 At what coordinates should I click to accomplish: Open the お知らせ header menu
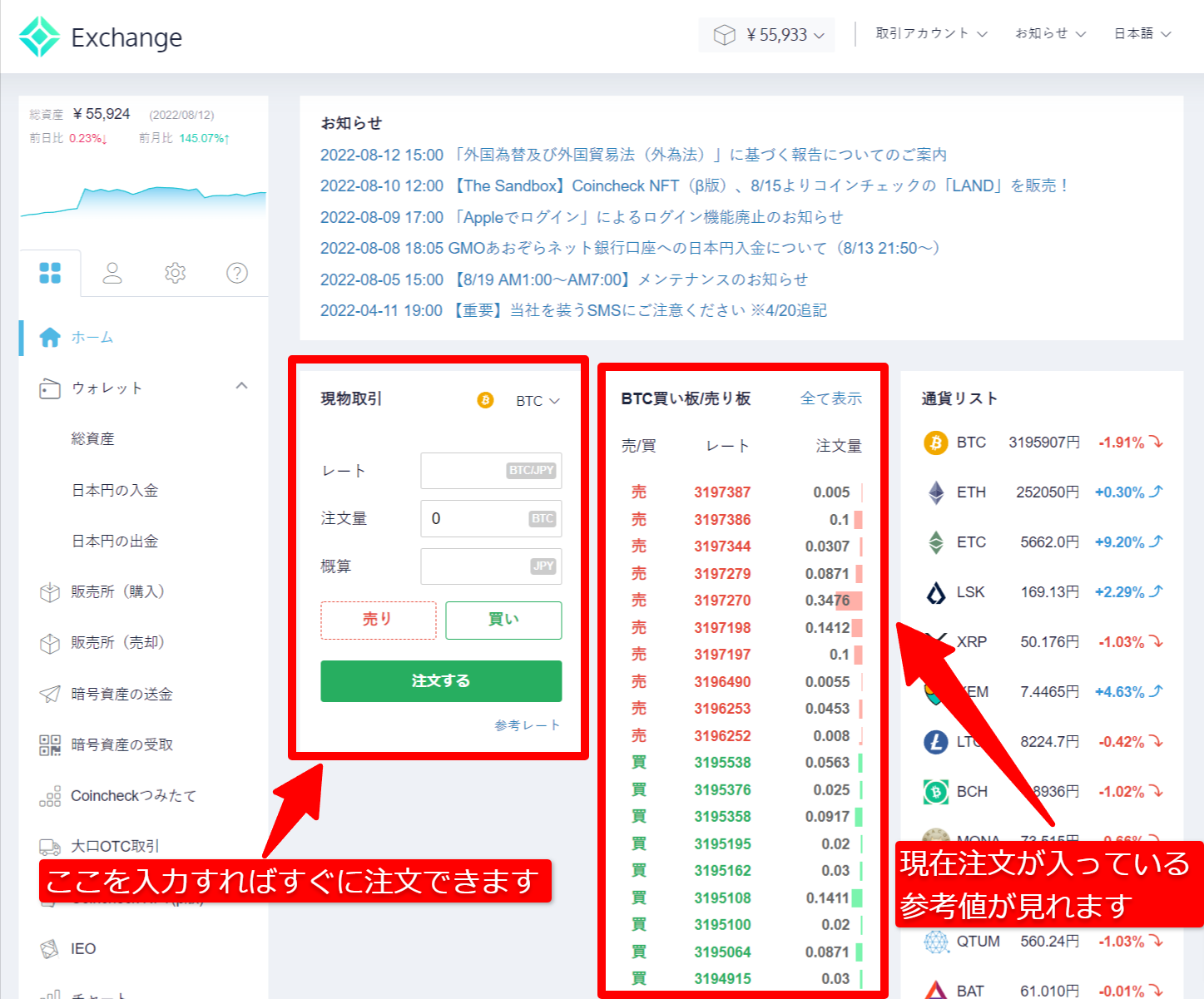click(1048, 33)
